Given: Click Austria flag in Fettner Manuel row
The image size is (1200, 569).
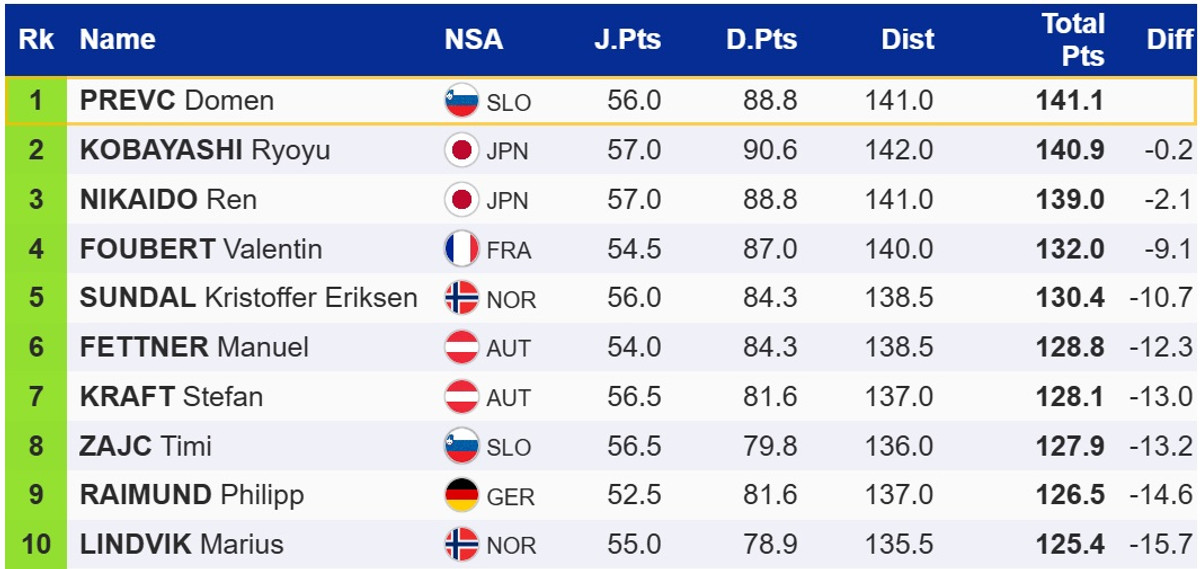Looking at the screenshot, I should pyautogui.click(x=461, y=347).
